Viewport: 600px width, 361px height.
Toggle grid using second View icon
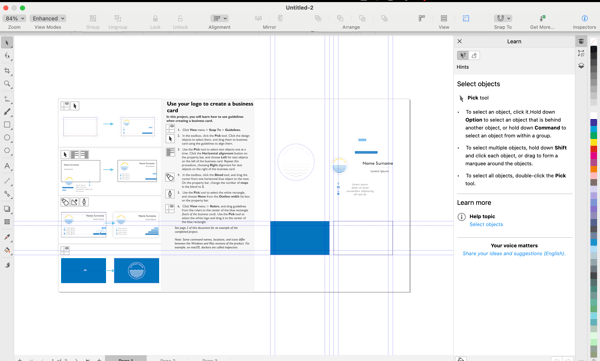point(444,18)
